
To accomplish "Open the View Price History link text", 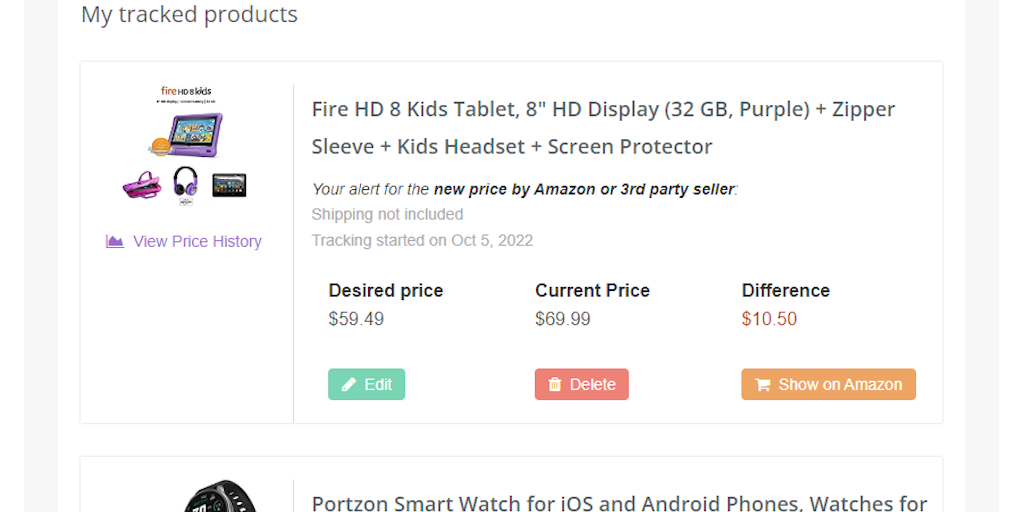I will coord(197,241).
